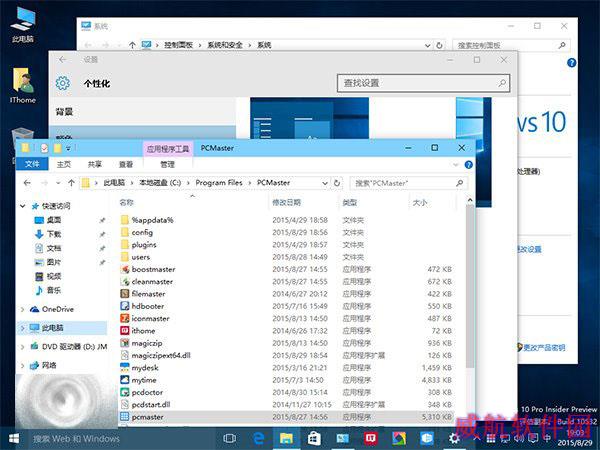Switch to the Home ribbon tab

(x=64, y=165)
